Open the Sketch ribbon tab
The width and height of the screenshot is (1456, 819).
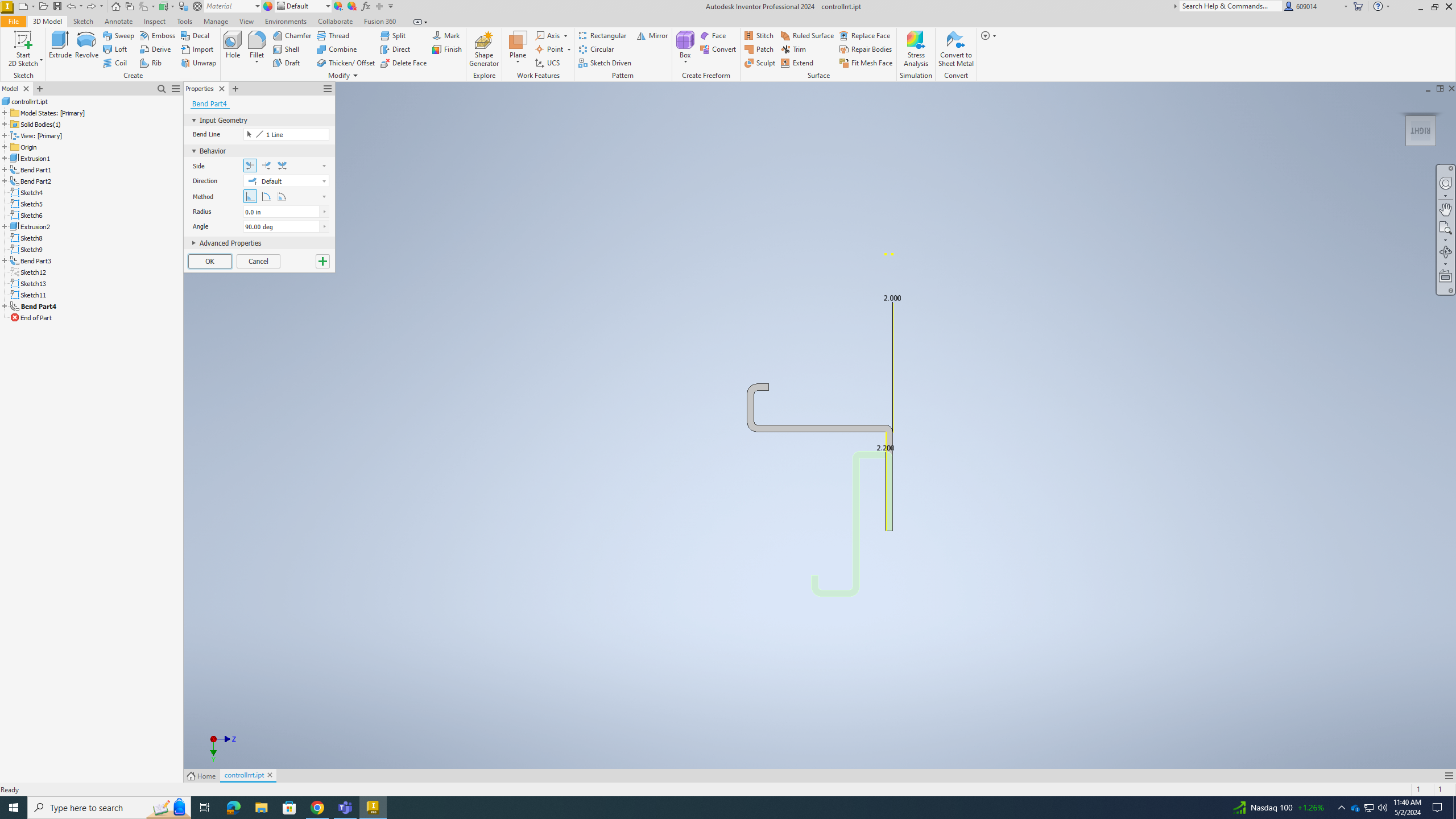coord(83,21)
